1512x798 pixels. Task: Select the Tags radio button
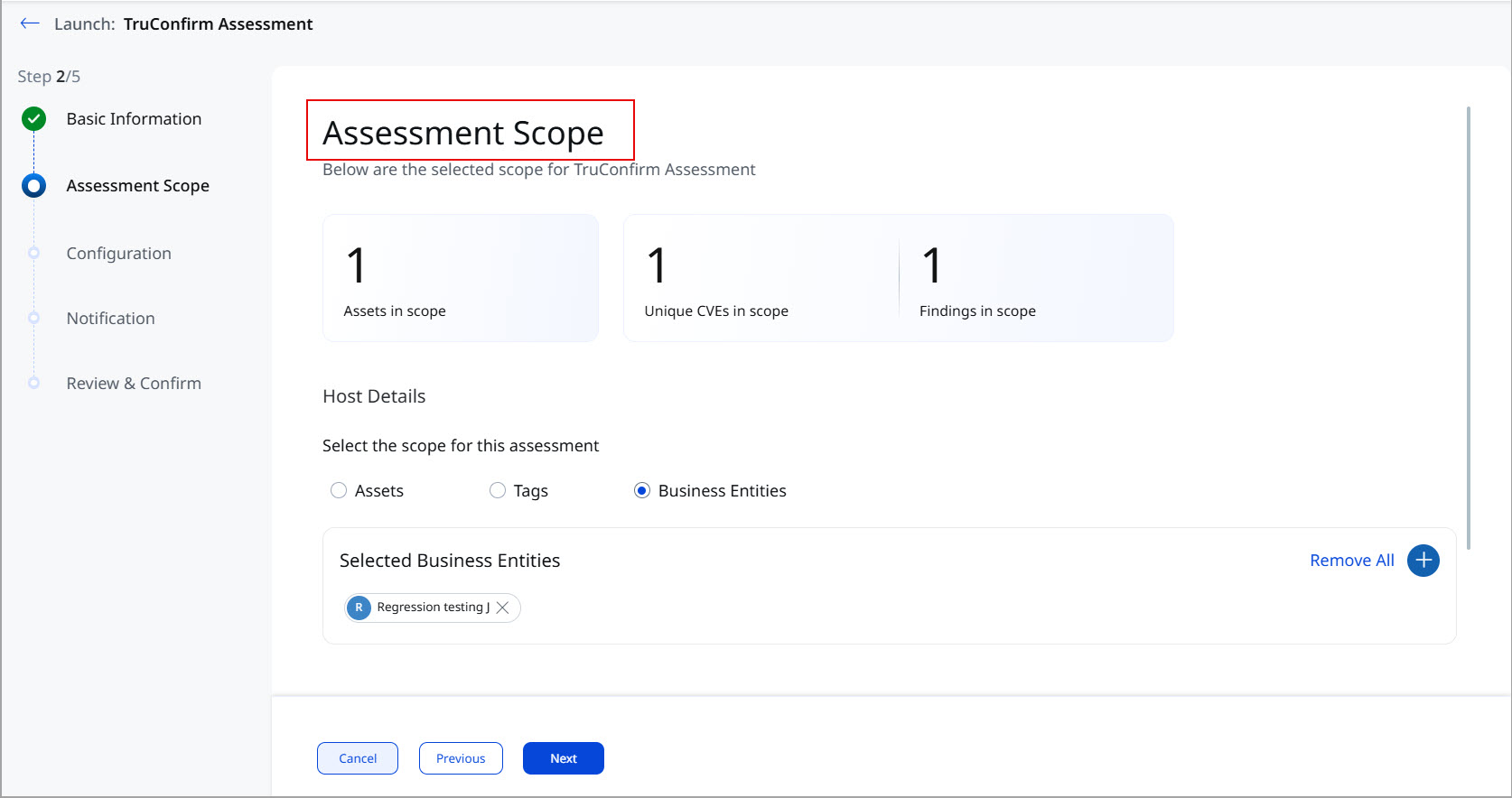coord(498,490)
